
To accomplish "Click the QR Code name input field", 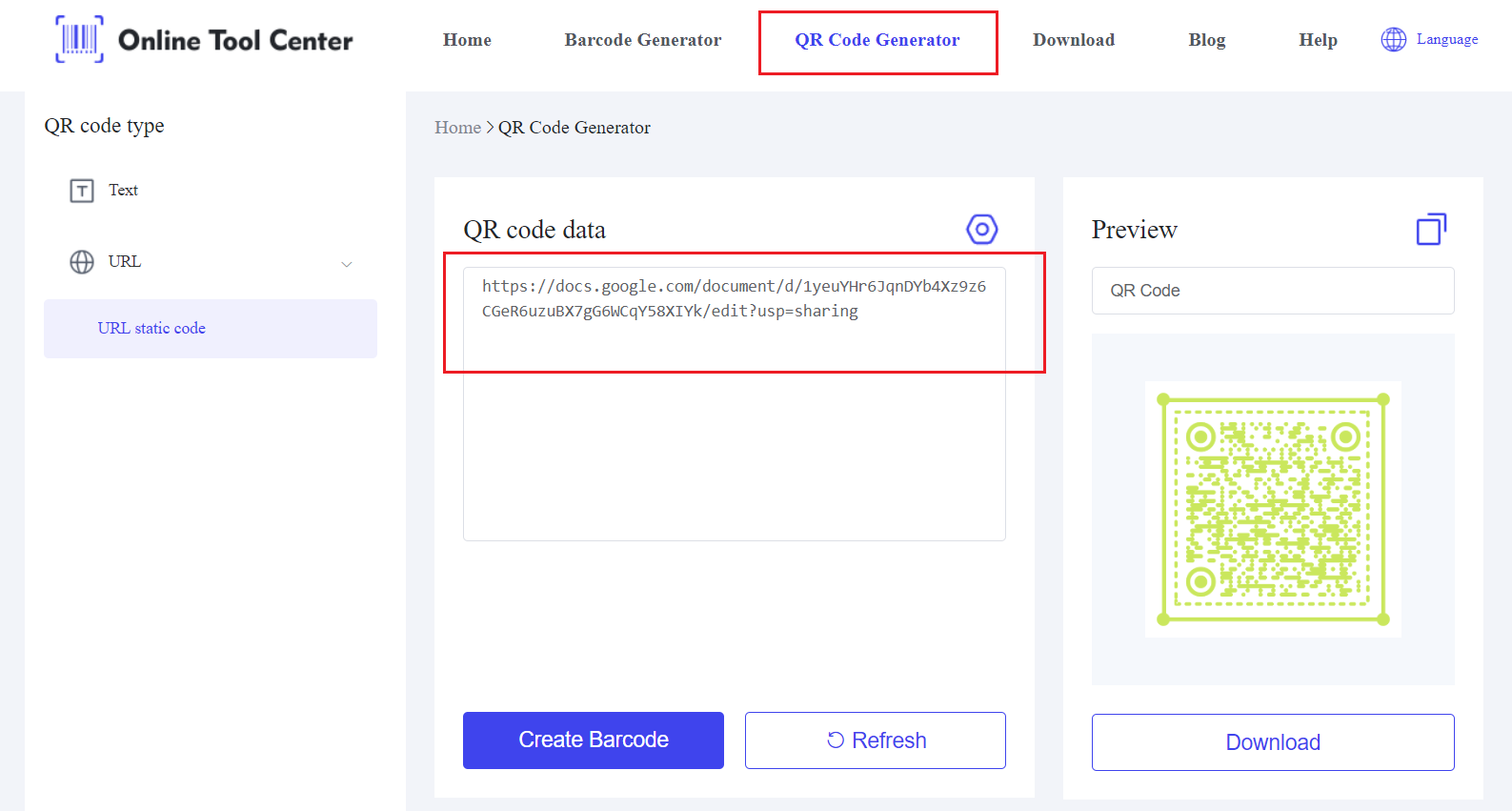I will point(1273,291).
